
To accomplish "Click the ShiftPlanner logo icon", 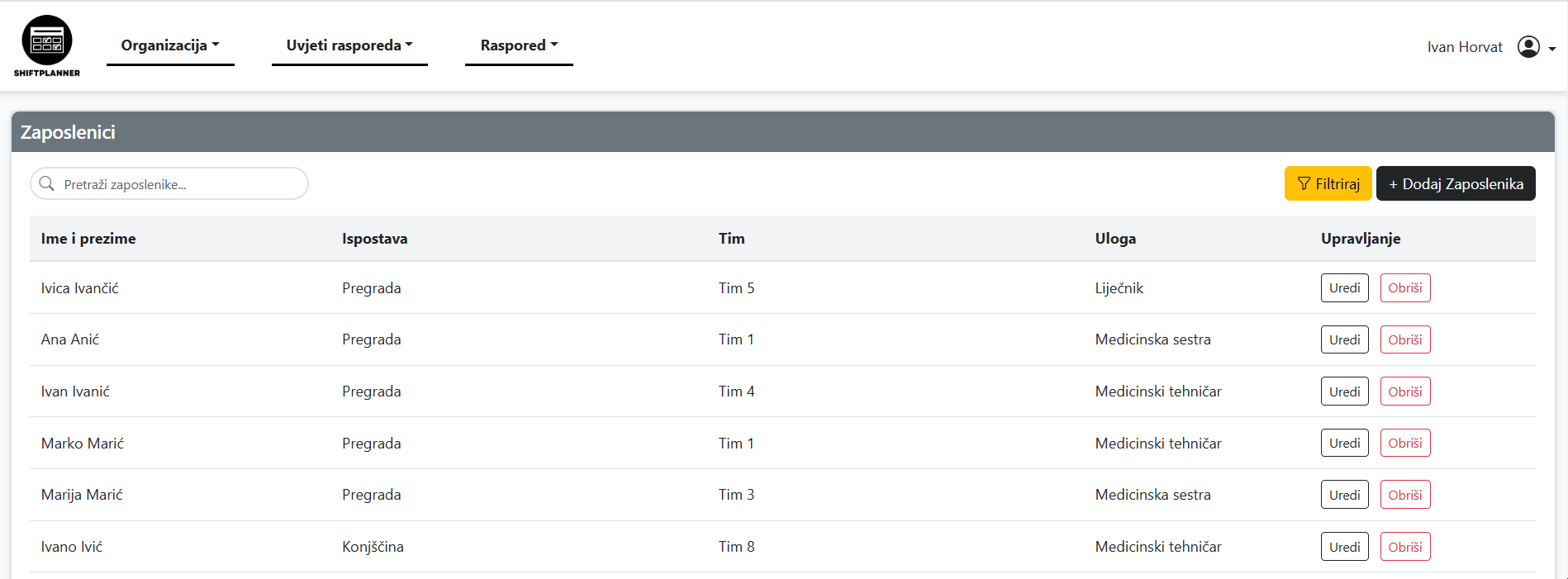I will tap(47, 40).
